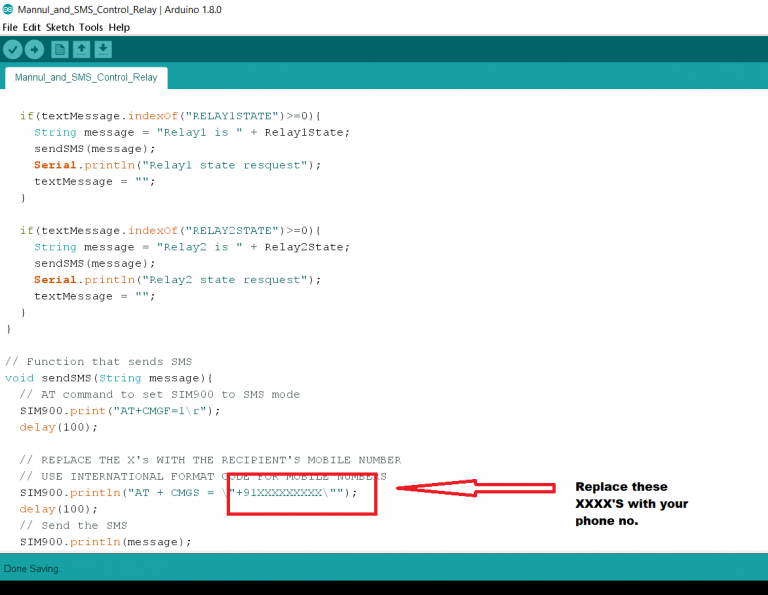Open the Tools menu

tap(91, 27)
